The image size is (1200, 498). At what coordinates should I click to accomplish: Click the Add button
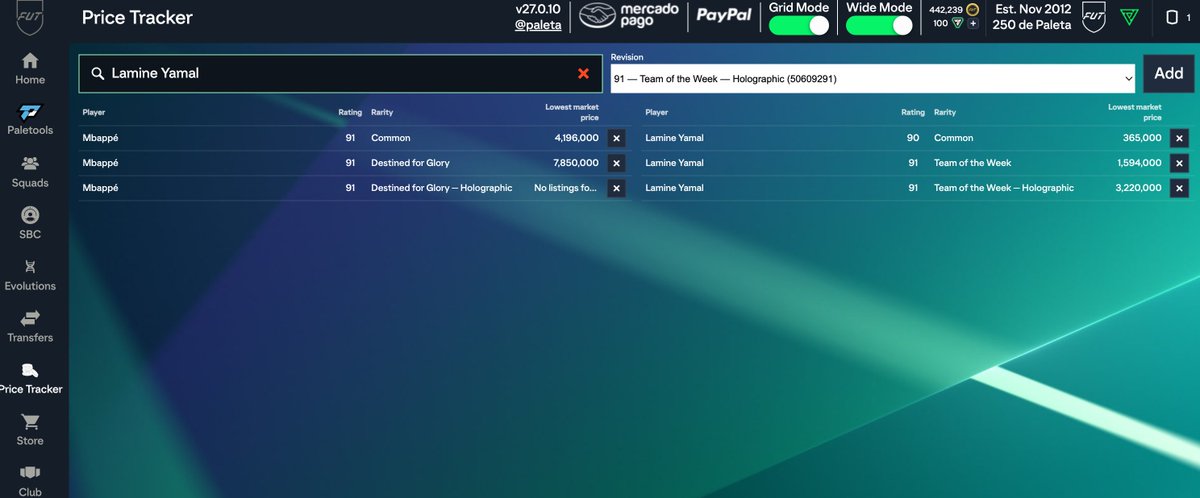[1168, 74]
